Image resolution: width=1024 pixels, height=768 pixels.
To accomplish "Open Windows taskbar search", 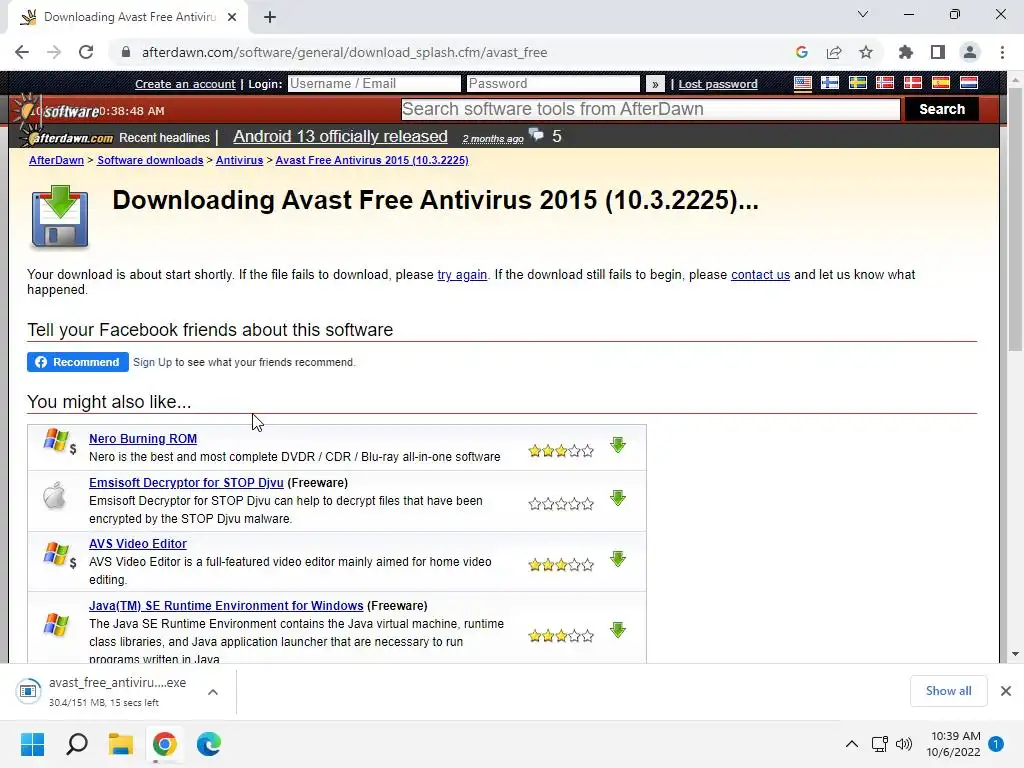I will tap(77, 744).
